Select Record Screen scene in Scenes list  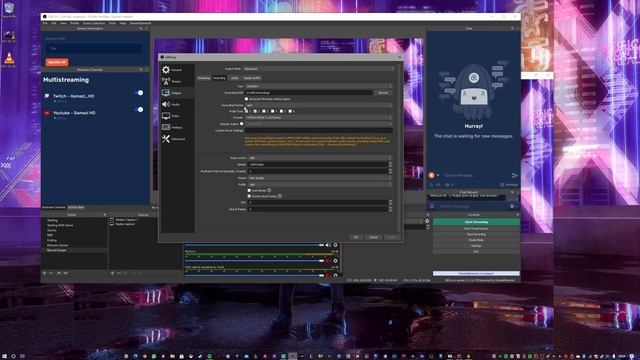click(74, 250)
